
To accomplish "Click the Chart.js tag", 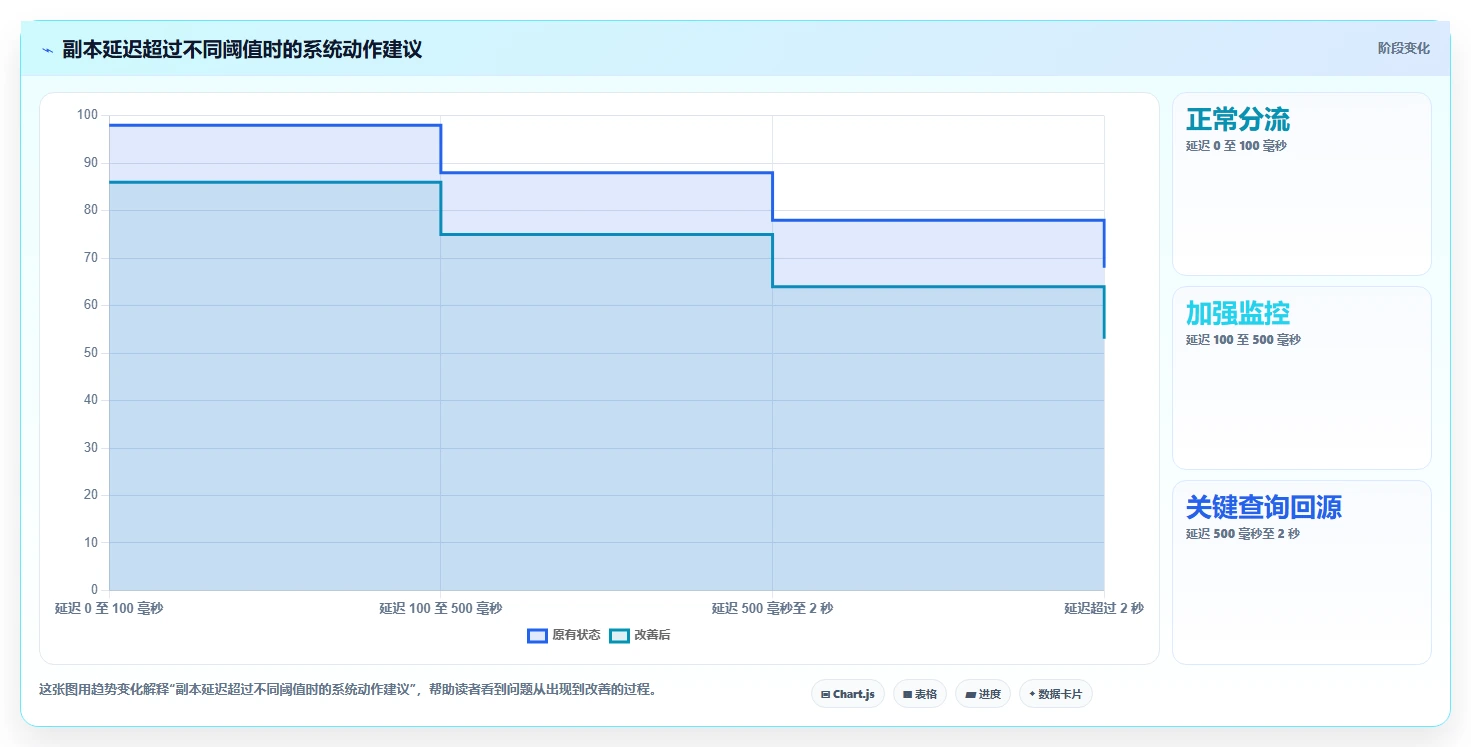I will click(x=848, y=694).
